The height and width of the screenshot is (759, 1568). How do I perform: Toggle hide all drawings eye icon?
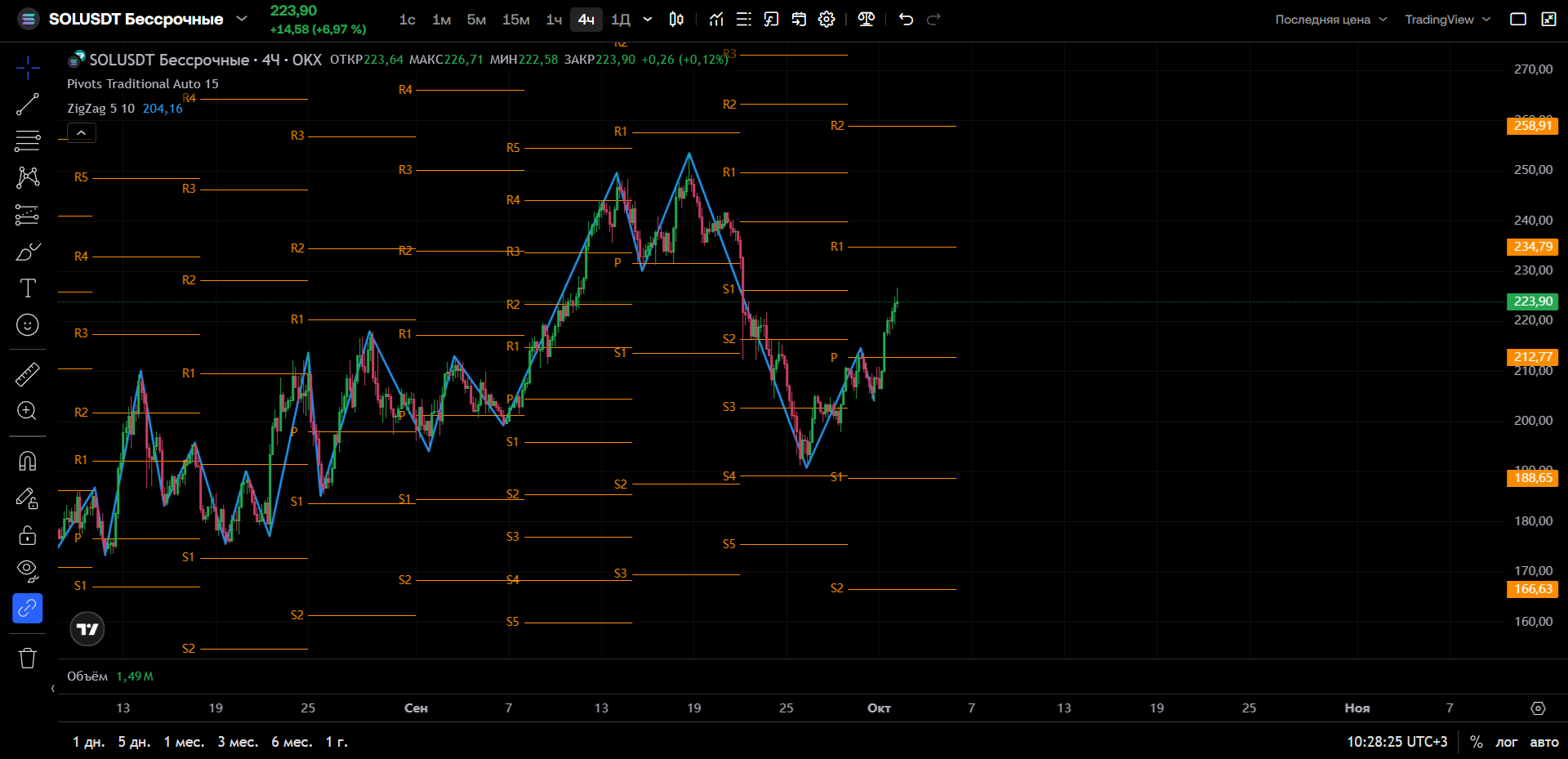[28, 569]
